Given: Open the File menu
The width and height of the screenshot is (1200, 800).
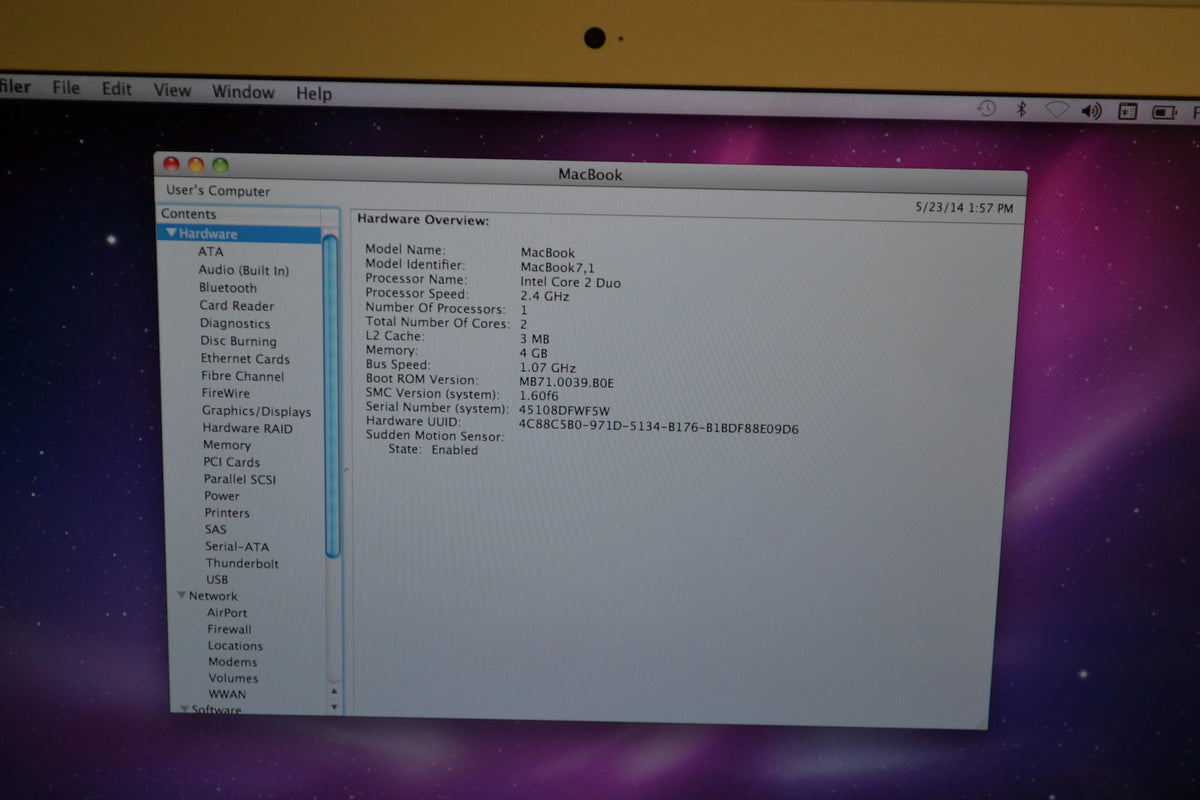Looking at the screenshot, I should click(65, 92).
